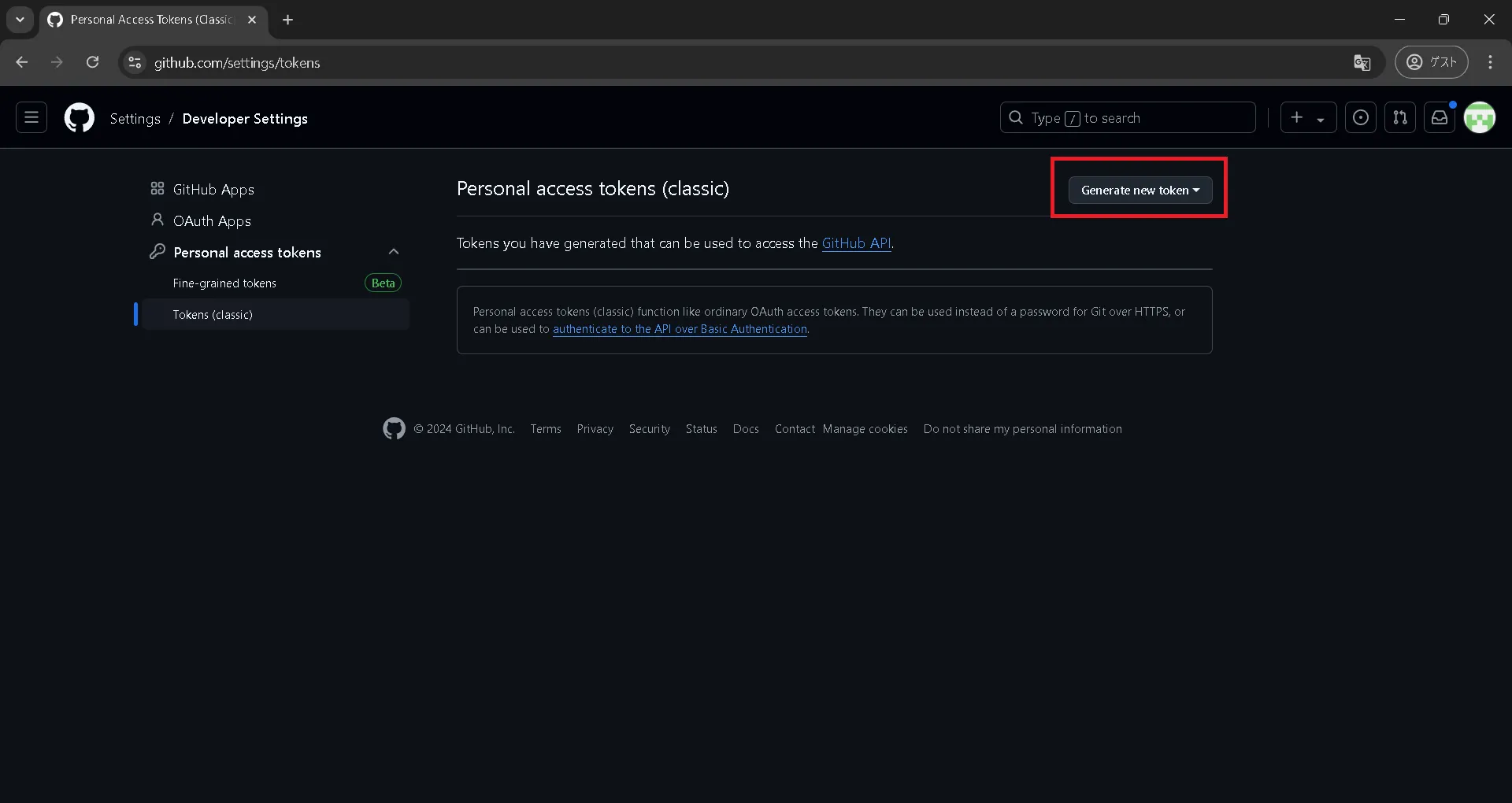Close the Personal Access Tokens tab

pyautogui.click(x=252, y=20)
